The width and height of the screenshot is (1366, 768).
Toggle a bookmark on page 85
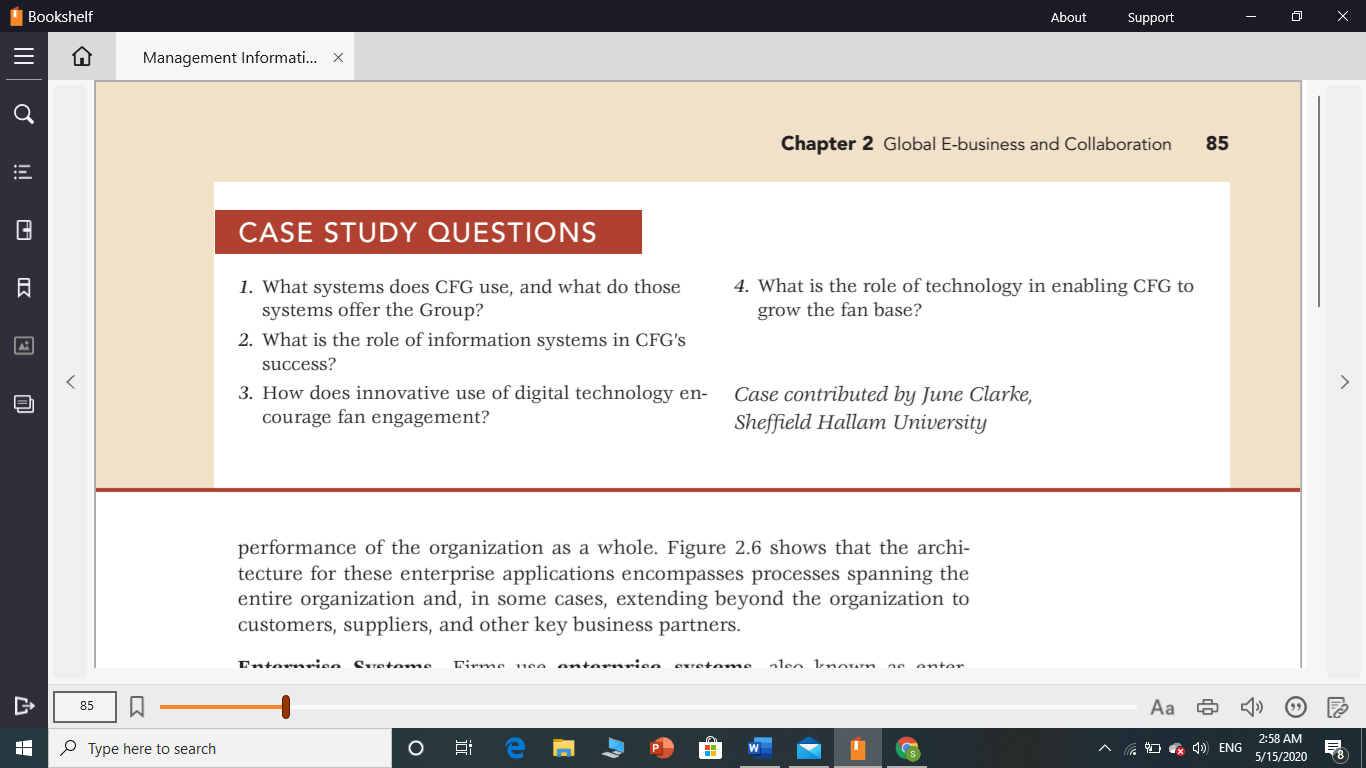pyautogui.click(x=137, y=706)
